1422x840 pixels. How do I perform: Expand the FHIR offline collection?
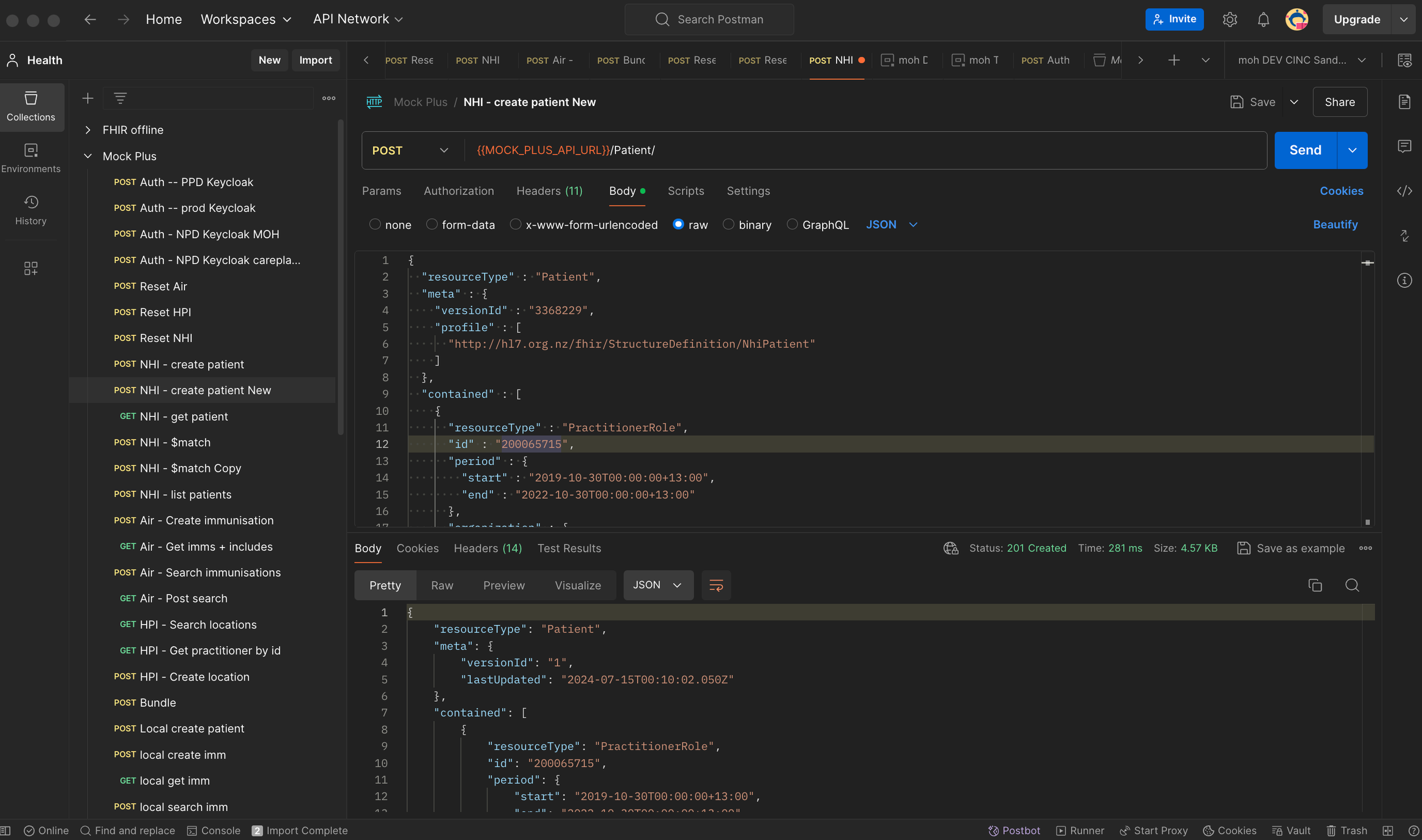coord(88,130)
